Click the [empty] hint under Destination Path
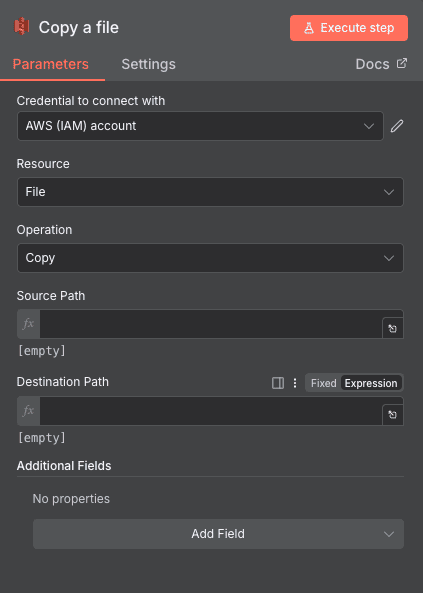This screenshot has height=593, width=423. tap(42, 438)
